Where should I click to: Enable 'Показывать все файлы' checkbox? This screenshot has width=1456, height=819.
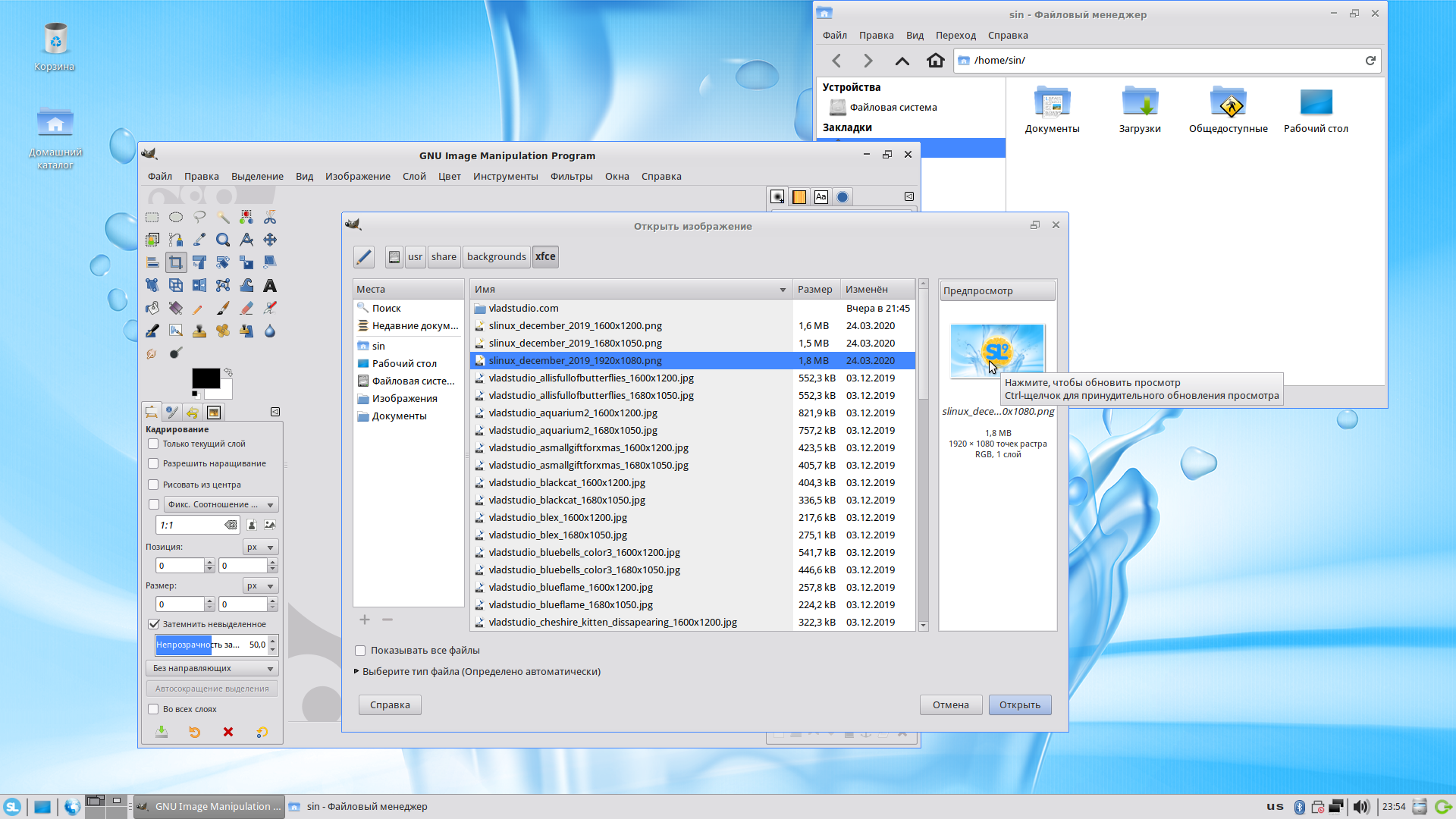tap(361, 651)
